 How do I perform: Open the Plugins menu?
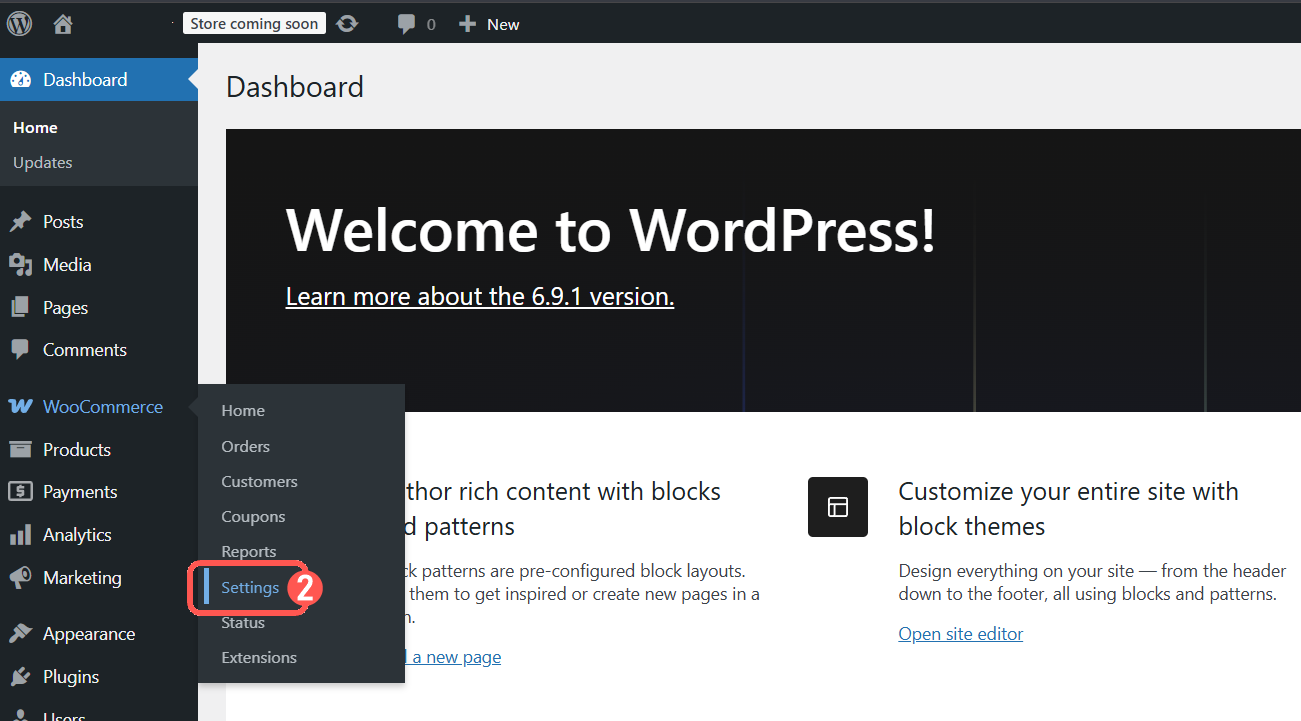pyautogui.click(x=71, y=677)
